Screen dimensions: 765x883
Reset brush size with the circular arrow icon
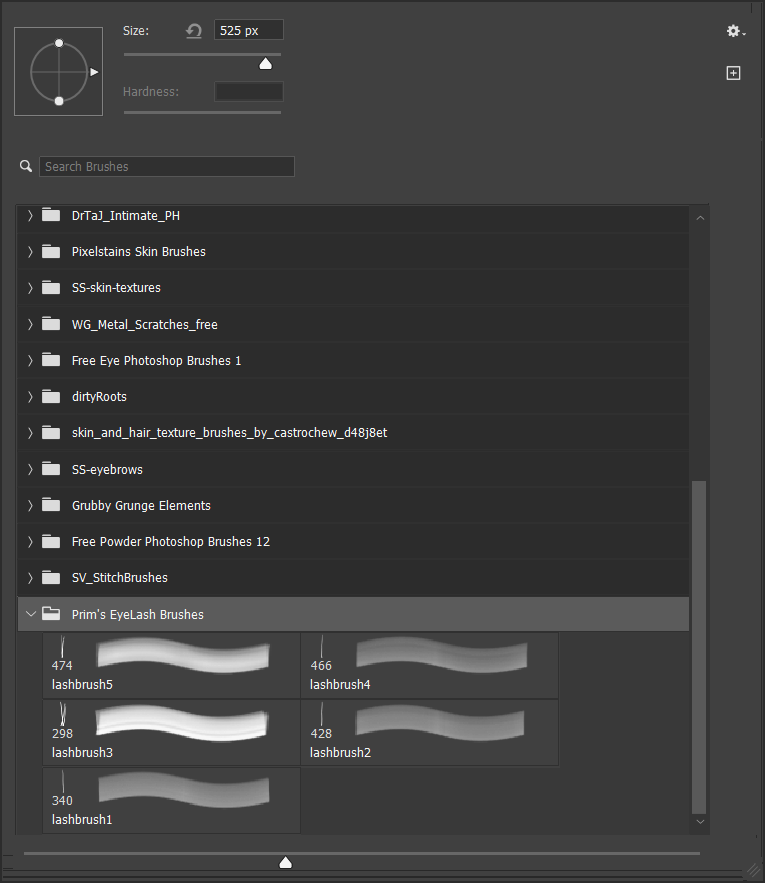pyautogui.click(x=194, y=30)
